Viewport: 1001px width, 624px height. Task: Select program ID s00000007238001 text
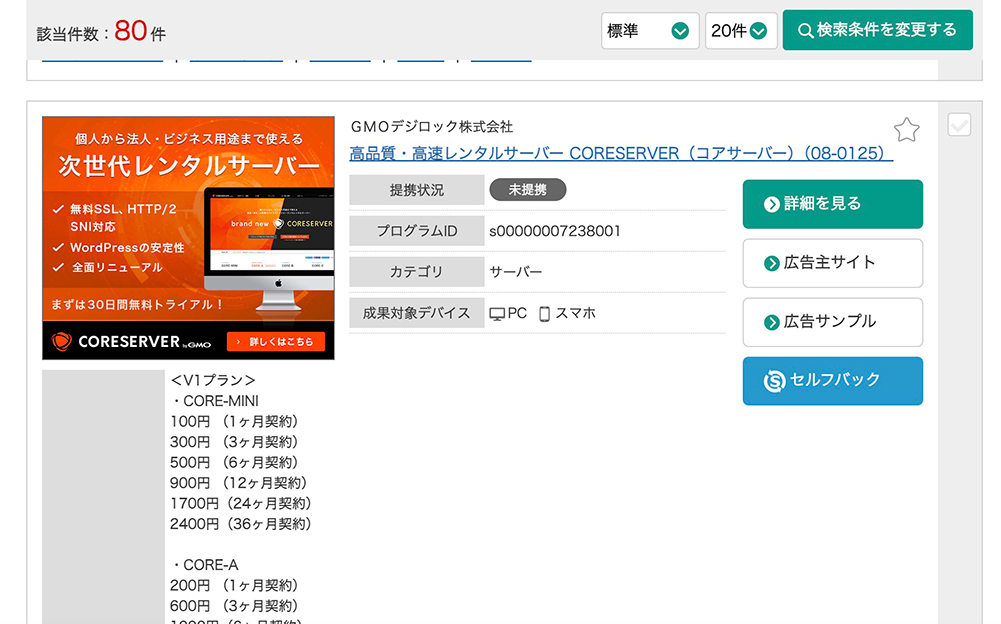click(555, 231)
